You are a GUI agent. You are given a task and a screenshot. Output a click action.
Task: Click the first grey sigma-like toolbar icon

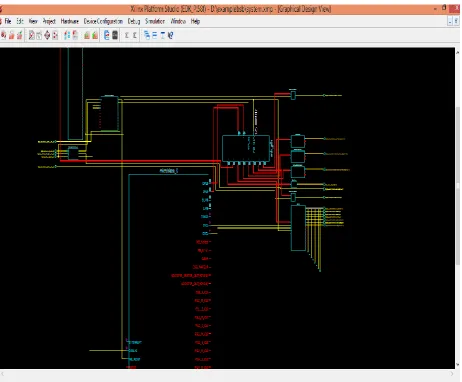(x=127, y=35)
